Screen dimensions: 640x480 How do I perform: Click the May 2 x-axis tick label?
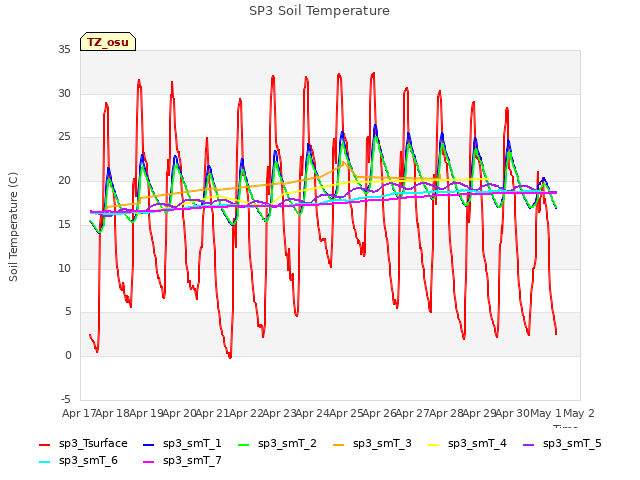(579, 413)
